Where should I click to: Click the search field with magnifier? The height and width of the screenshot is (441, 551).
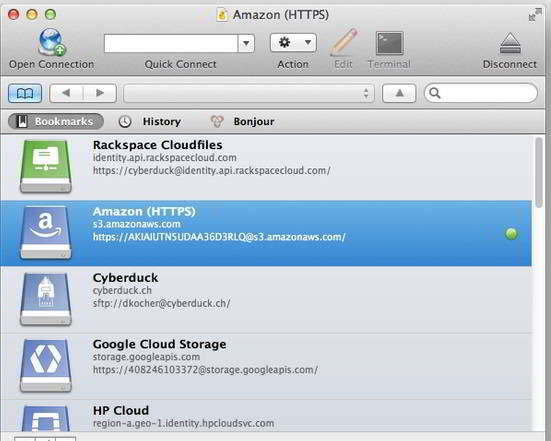coord(481,93)
